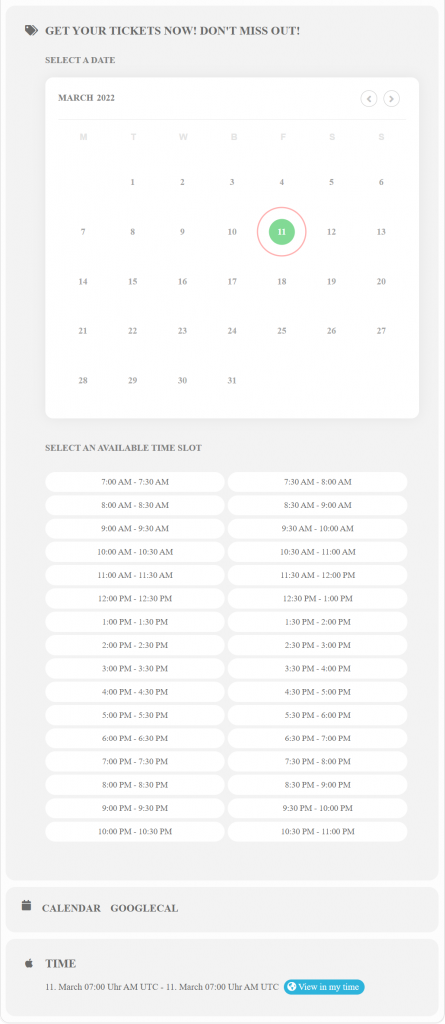
Task: Select the highlighted date 11
Action: [282, 232]
